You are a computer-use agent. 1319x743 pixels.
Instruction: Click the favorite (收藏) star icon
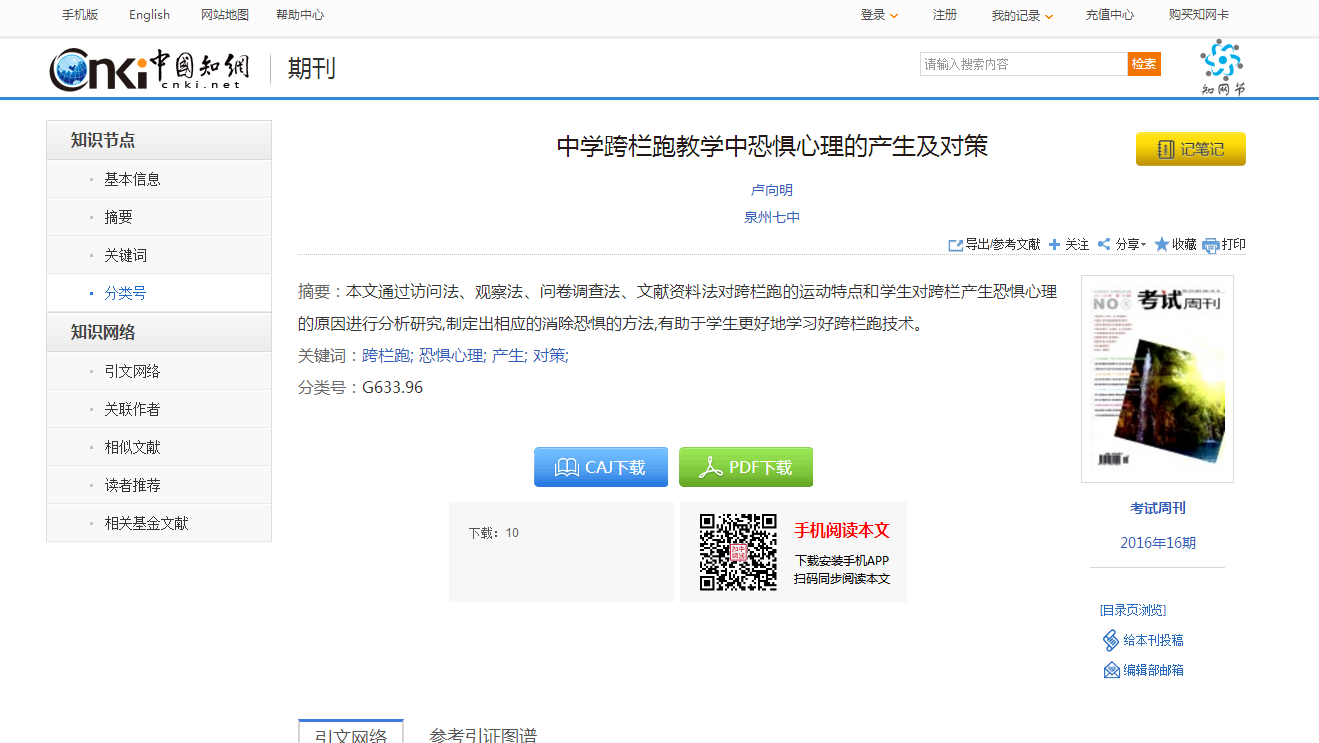1161,244
